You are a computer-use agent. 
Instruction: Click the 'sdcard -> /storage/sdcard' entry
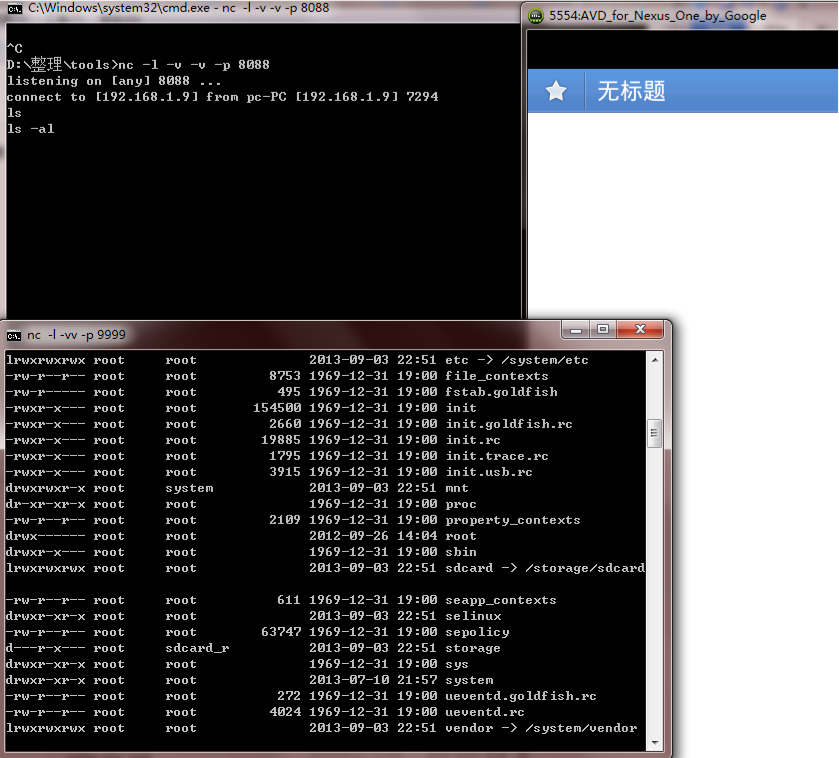(x=545, y=568)
